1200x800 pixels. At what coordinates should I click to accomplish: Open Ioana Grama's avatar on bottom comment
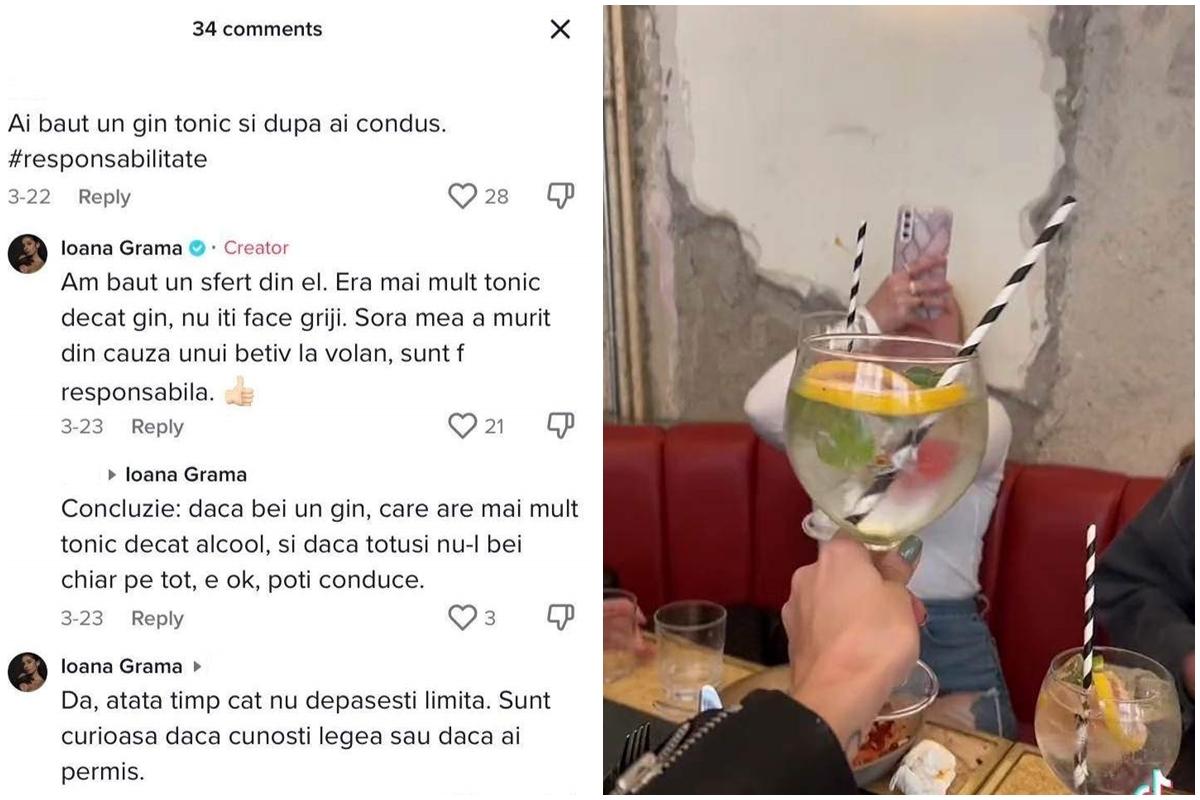27,671
